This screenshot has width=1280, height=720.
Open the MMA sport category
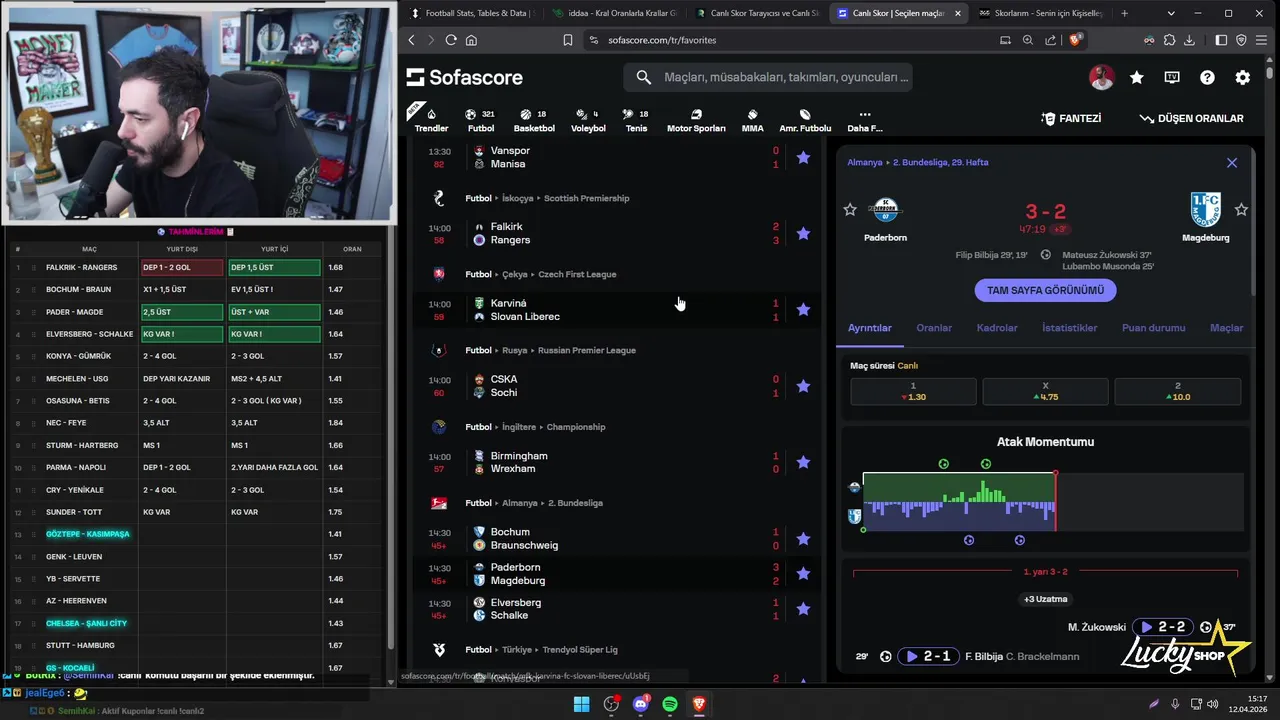click(x=752, y=120)
